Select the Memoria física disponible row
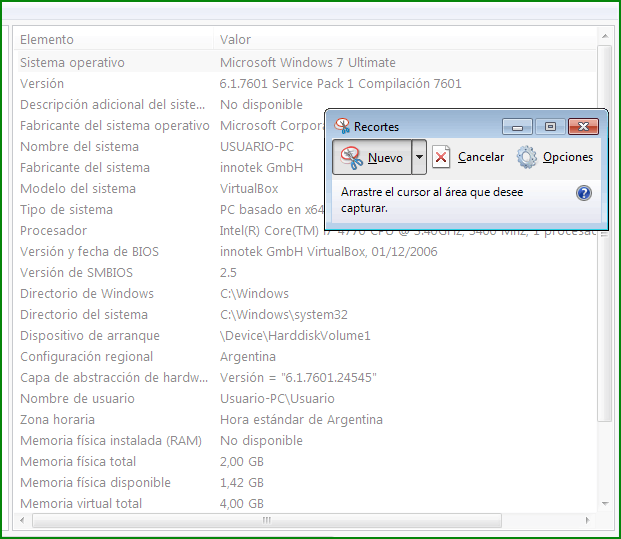621x539 pixels. tap(305, 482)
